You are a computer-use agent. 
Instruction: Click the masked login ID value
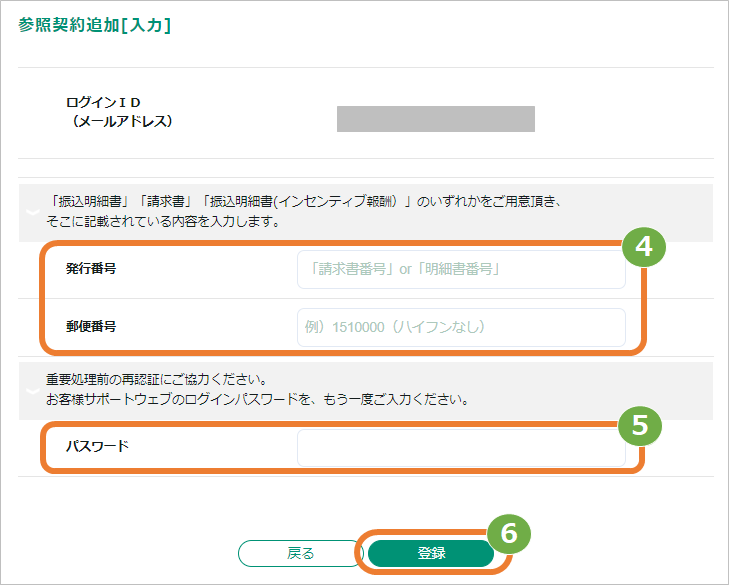436,119
